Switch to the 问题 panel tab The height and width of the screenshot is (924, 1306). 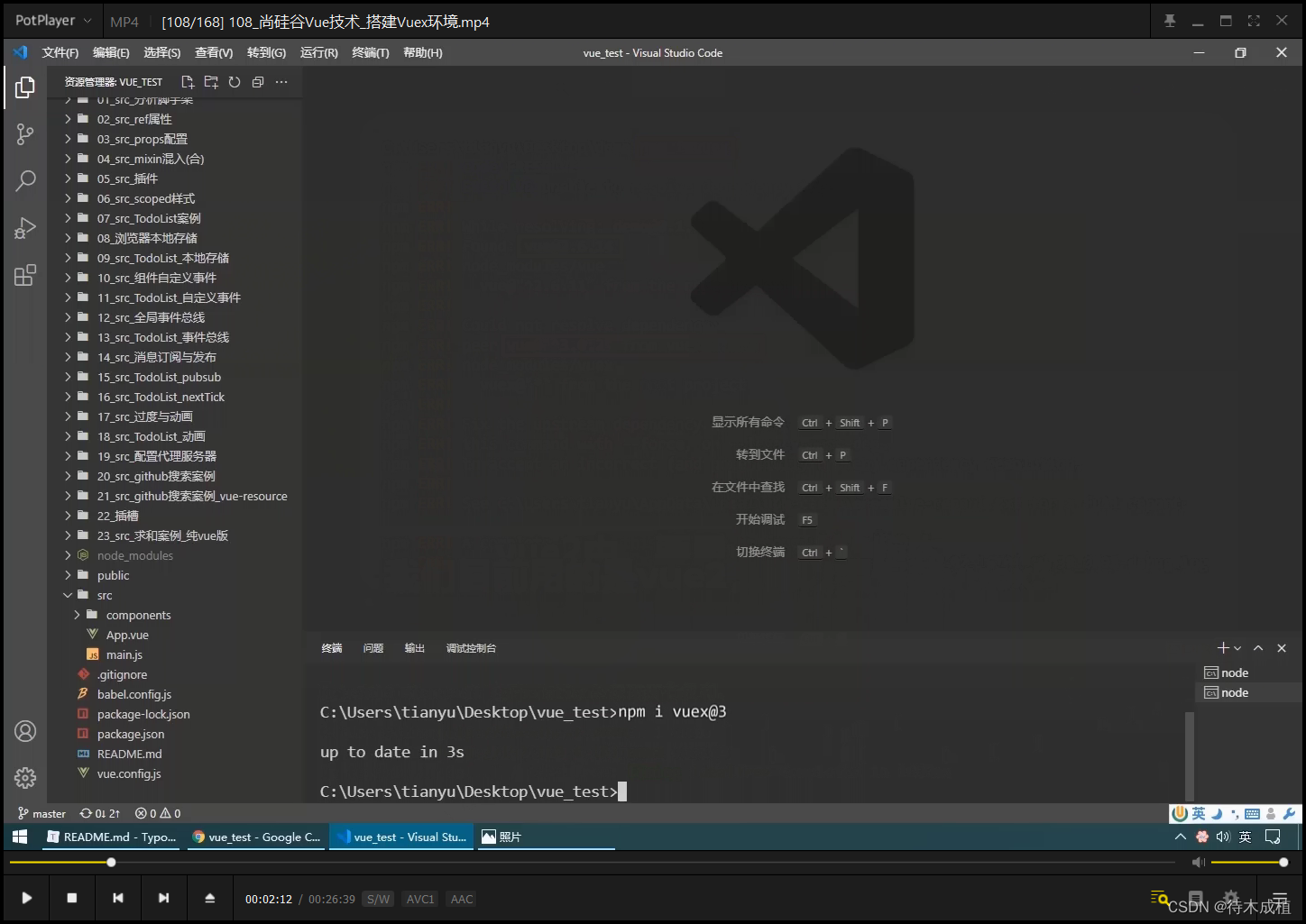[x=373, y=648]
